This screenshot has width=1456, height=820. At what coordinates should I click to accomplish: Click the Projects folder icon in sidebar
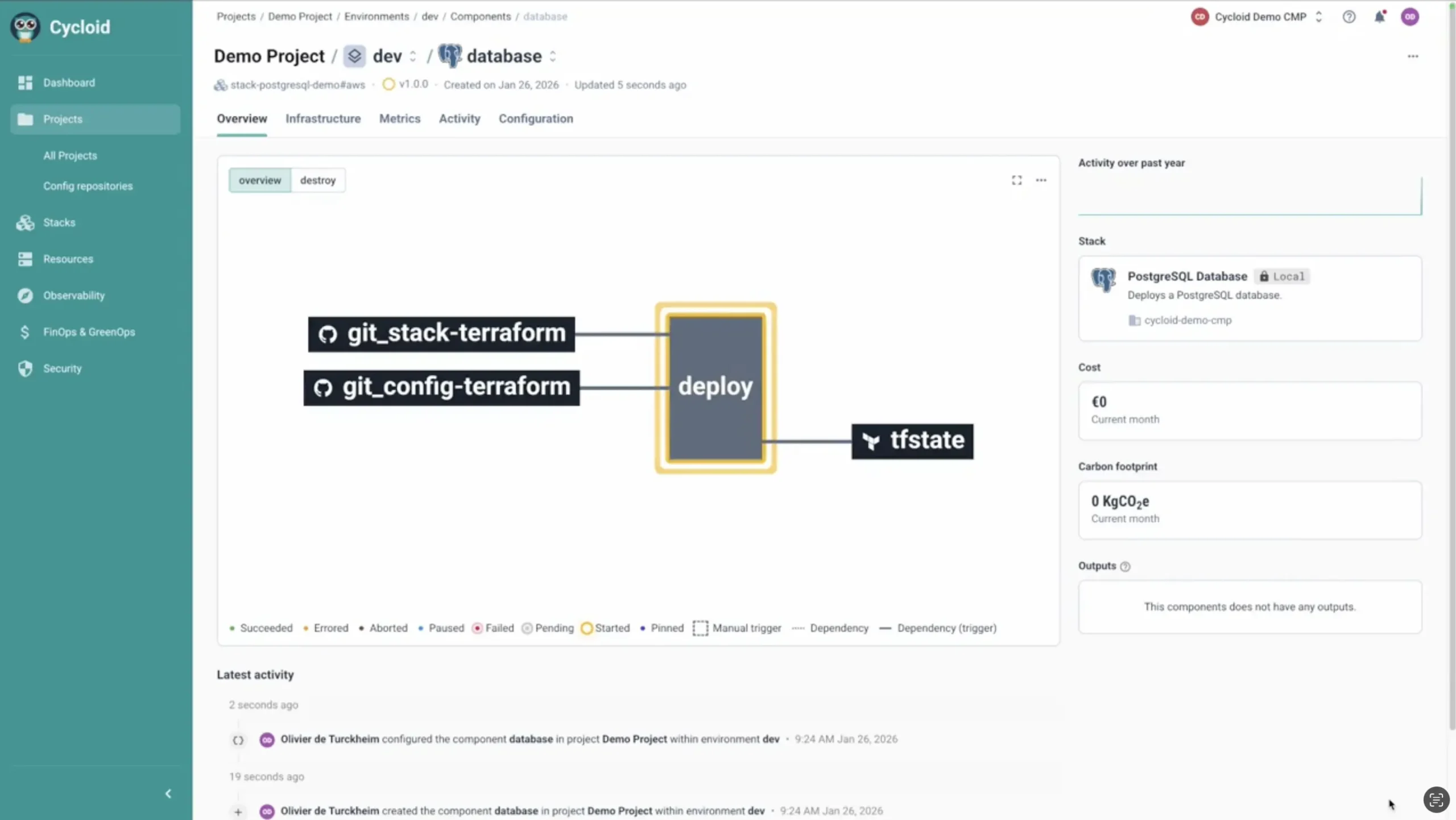(x=25, y=119)
